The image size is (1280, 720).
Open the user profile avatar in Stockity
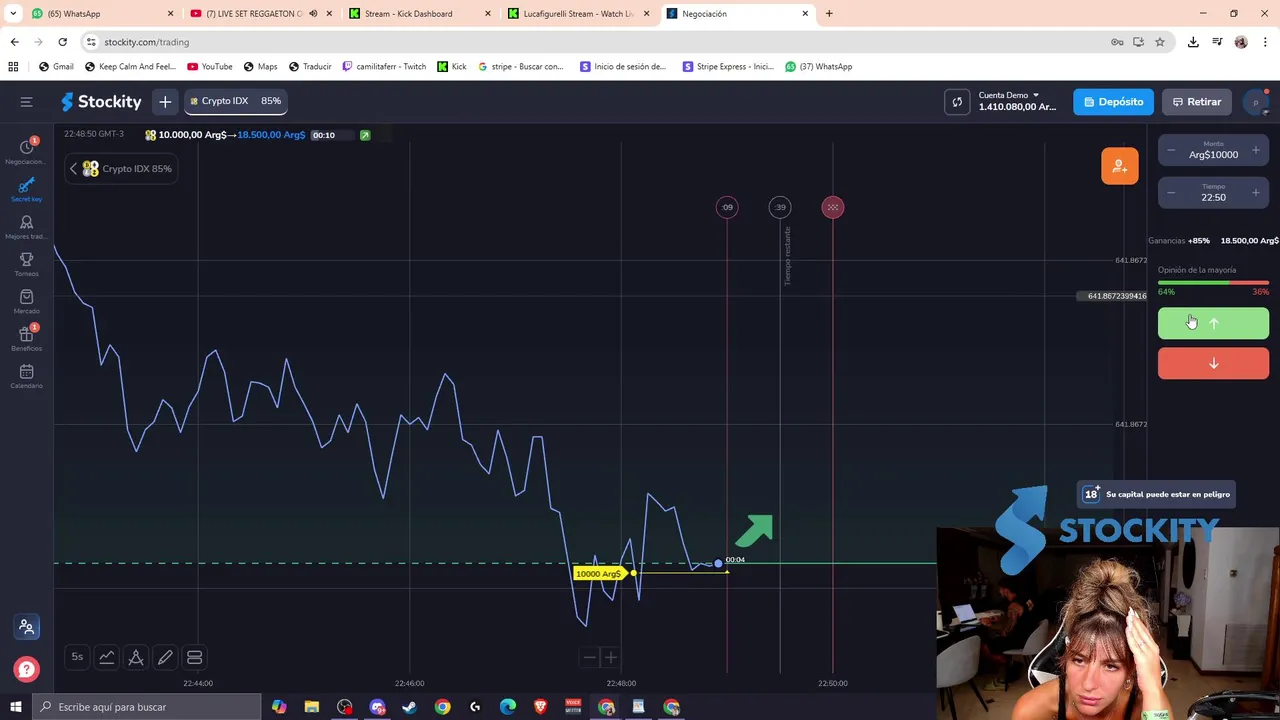point(1256,102)
